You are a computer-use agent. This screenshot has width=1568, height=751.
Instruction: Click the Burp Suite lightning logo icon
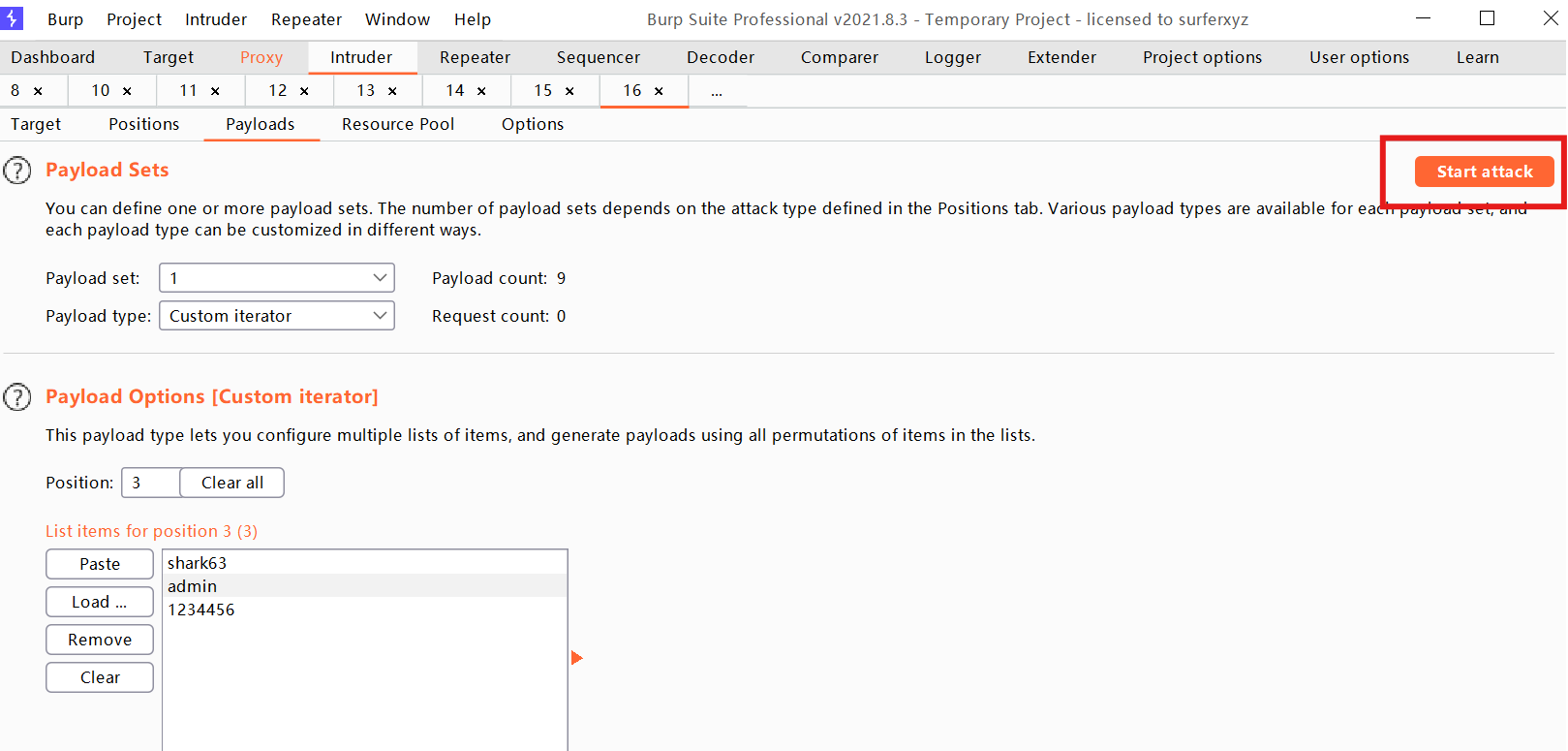click(12, 18)
